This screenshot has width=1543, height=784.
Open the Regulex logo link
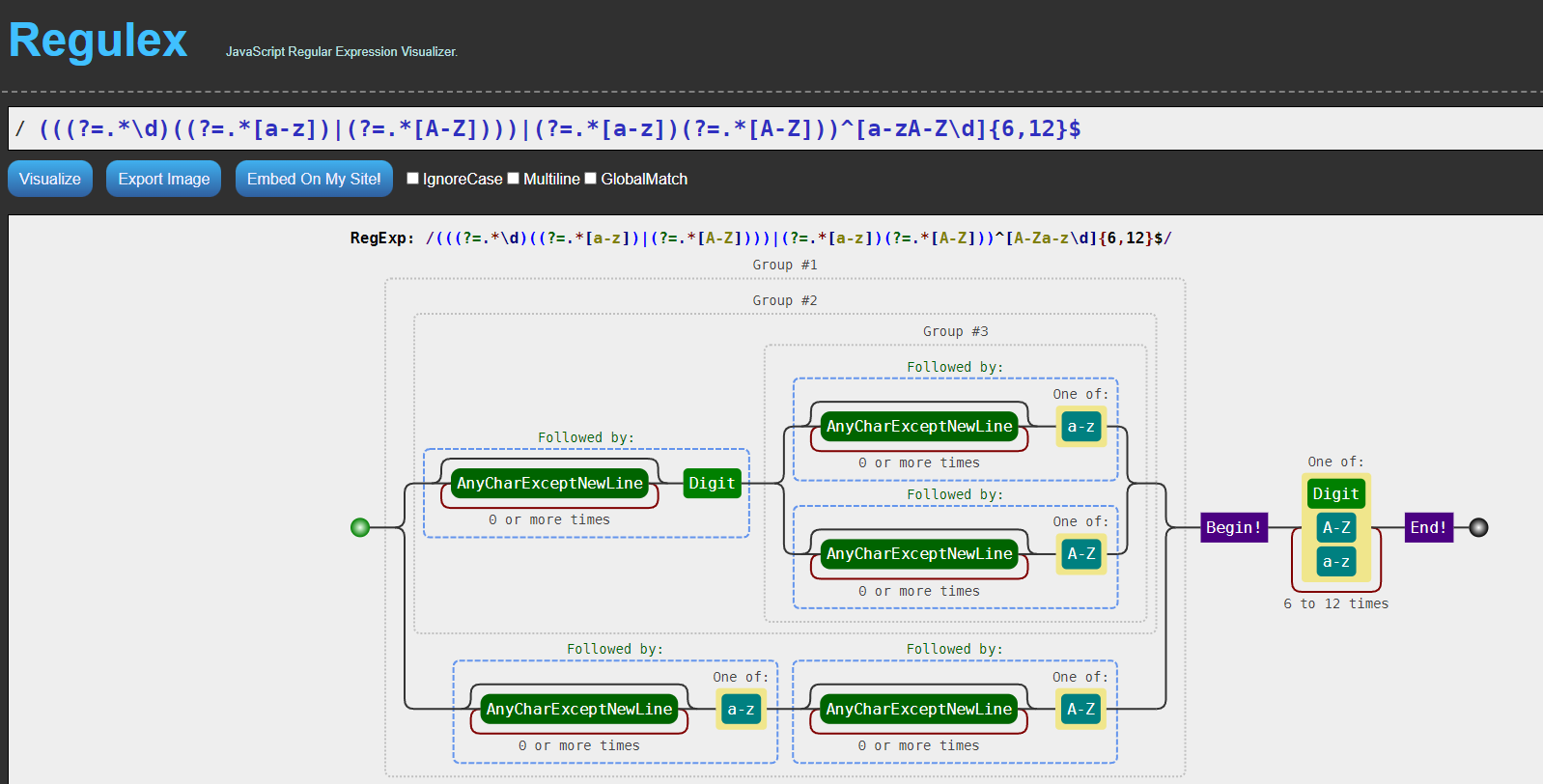pyautogui.click(x=98, y=41)
